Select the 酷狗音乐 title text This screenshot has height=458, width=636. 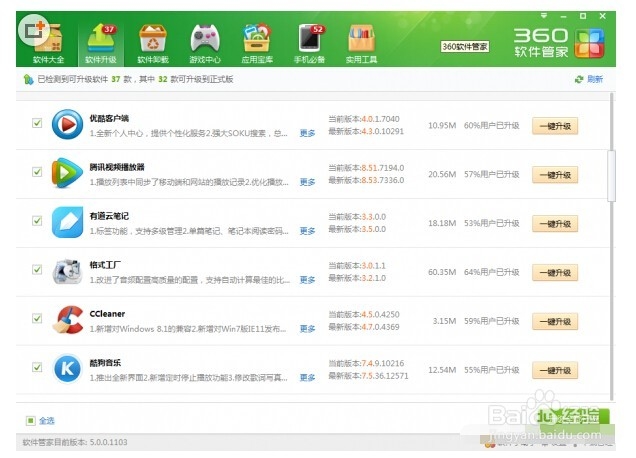[x=105, y=363]
